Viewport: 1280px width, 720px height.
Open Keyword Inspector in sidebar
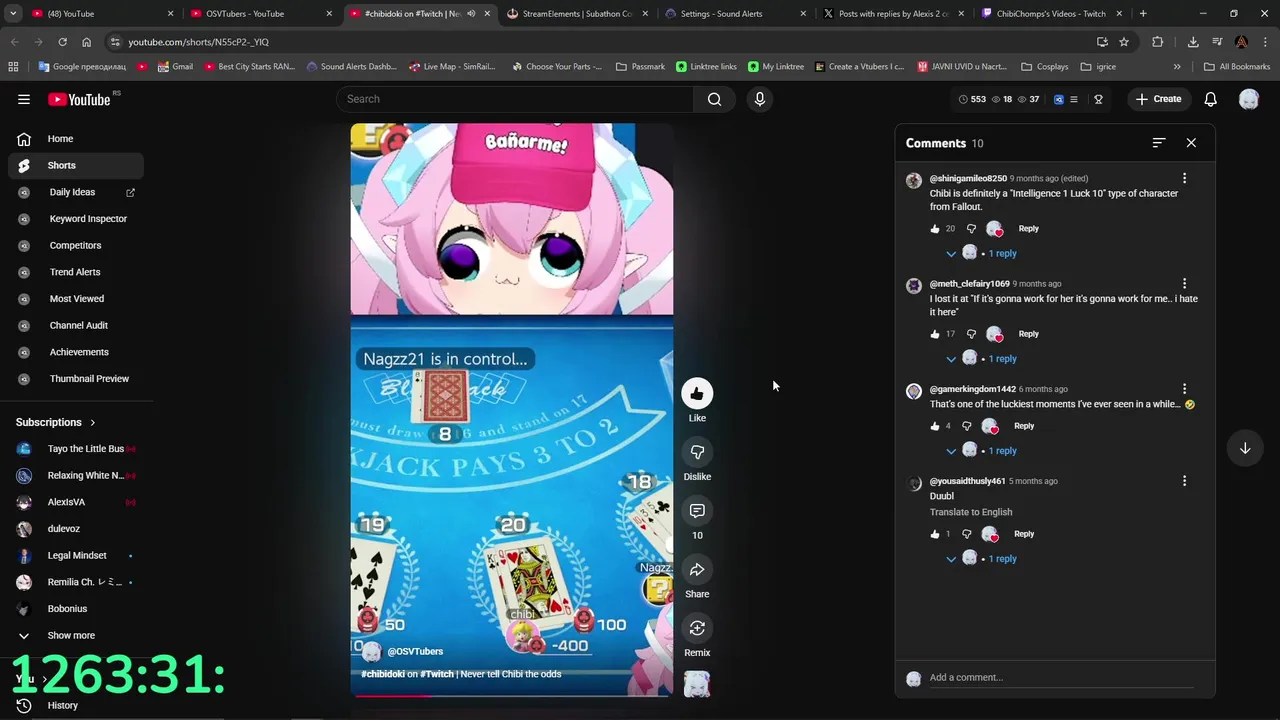pos(76,219)
